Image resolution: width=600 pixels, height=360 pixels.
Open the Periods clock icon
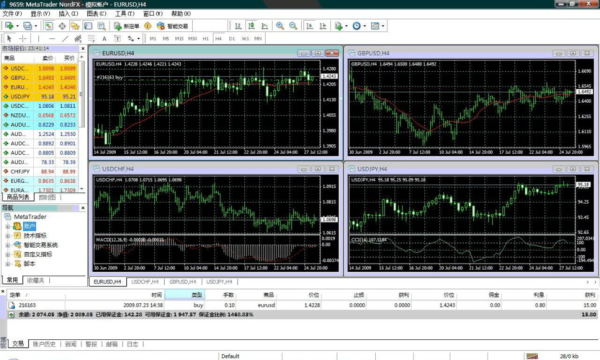pos(356,26)
